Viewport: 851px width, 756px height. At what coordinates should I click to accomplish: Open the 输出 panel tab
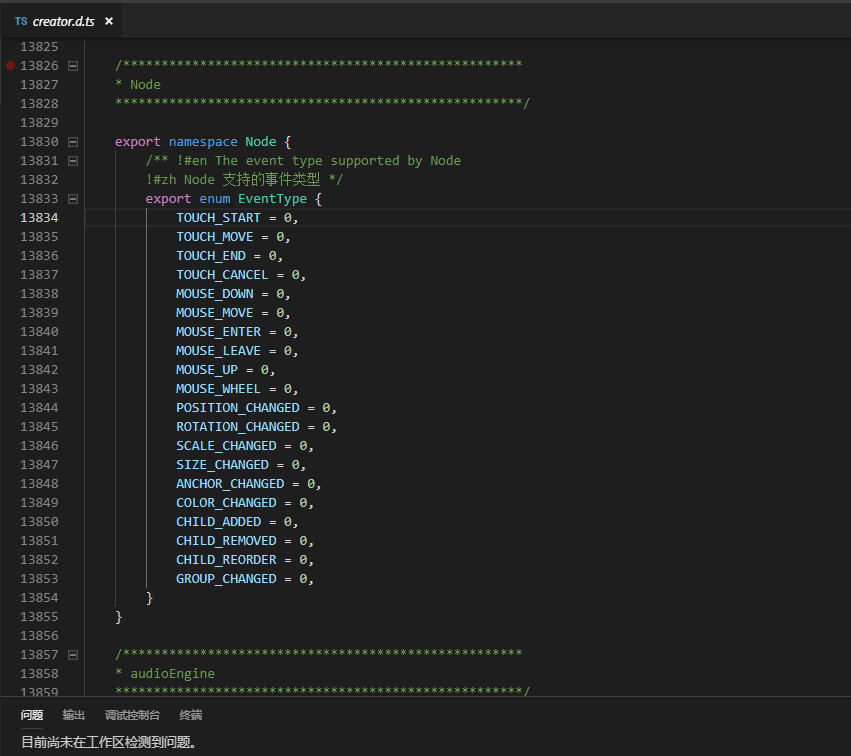point(74,715)
